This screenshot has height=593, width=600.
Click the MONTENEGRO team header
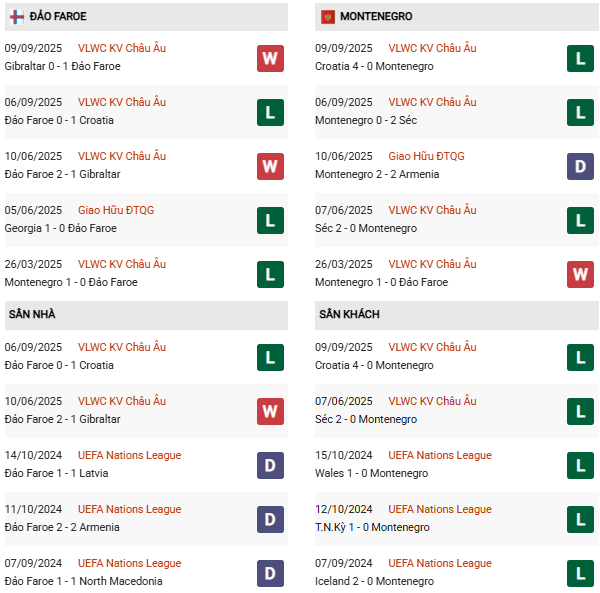(376, 17)
